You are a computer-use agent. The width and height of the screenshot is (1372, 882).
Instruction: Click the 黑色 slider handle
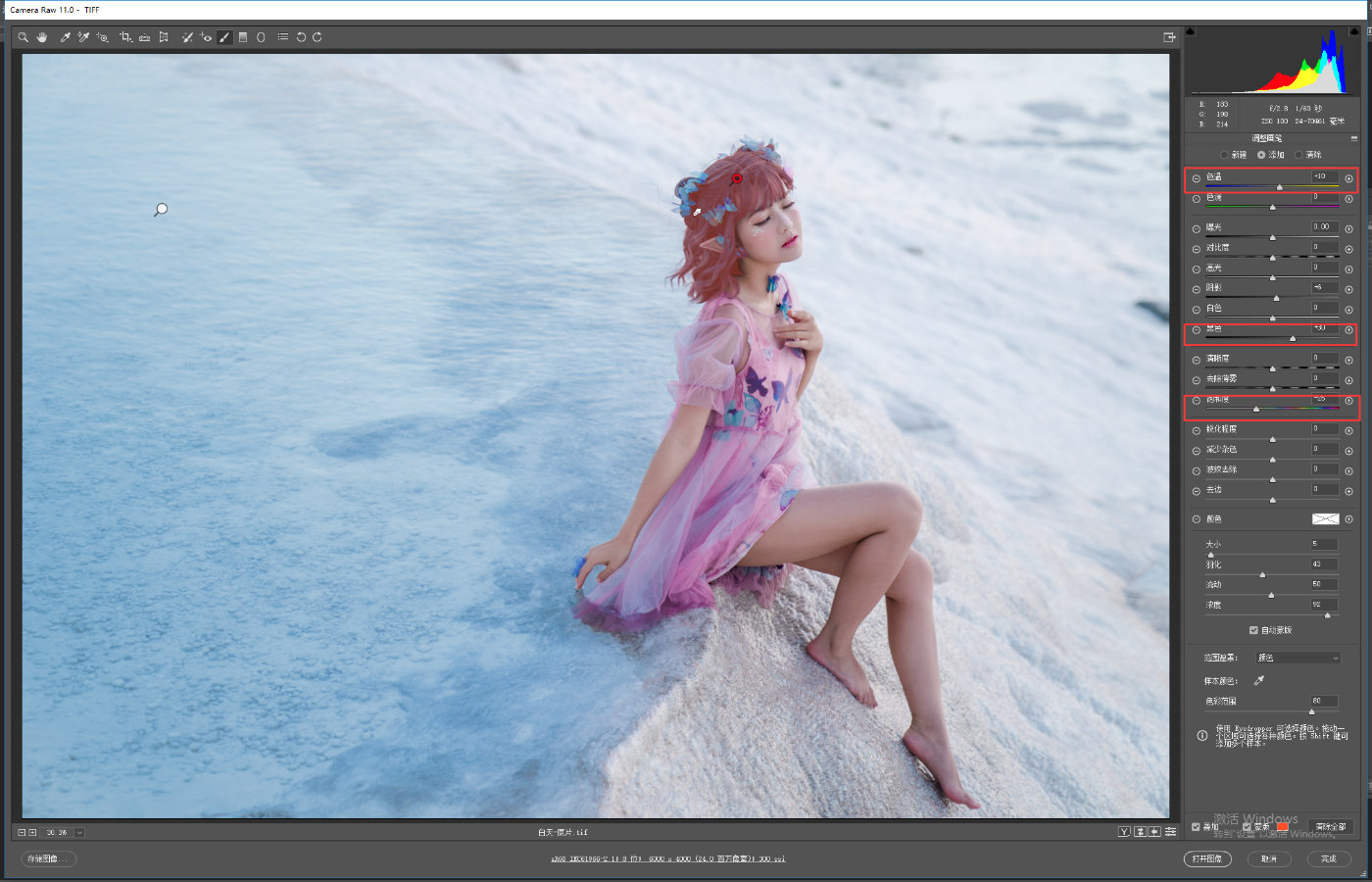coord(1293,338)
